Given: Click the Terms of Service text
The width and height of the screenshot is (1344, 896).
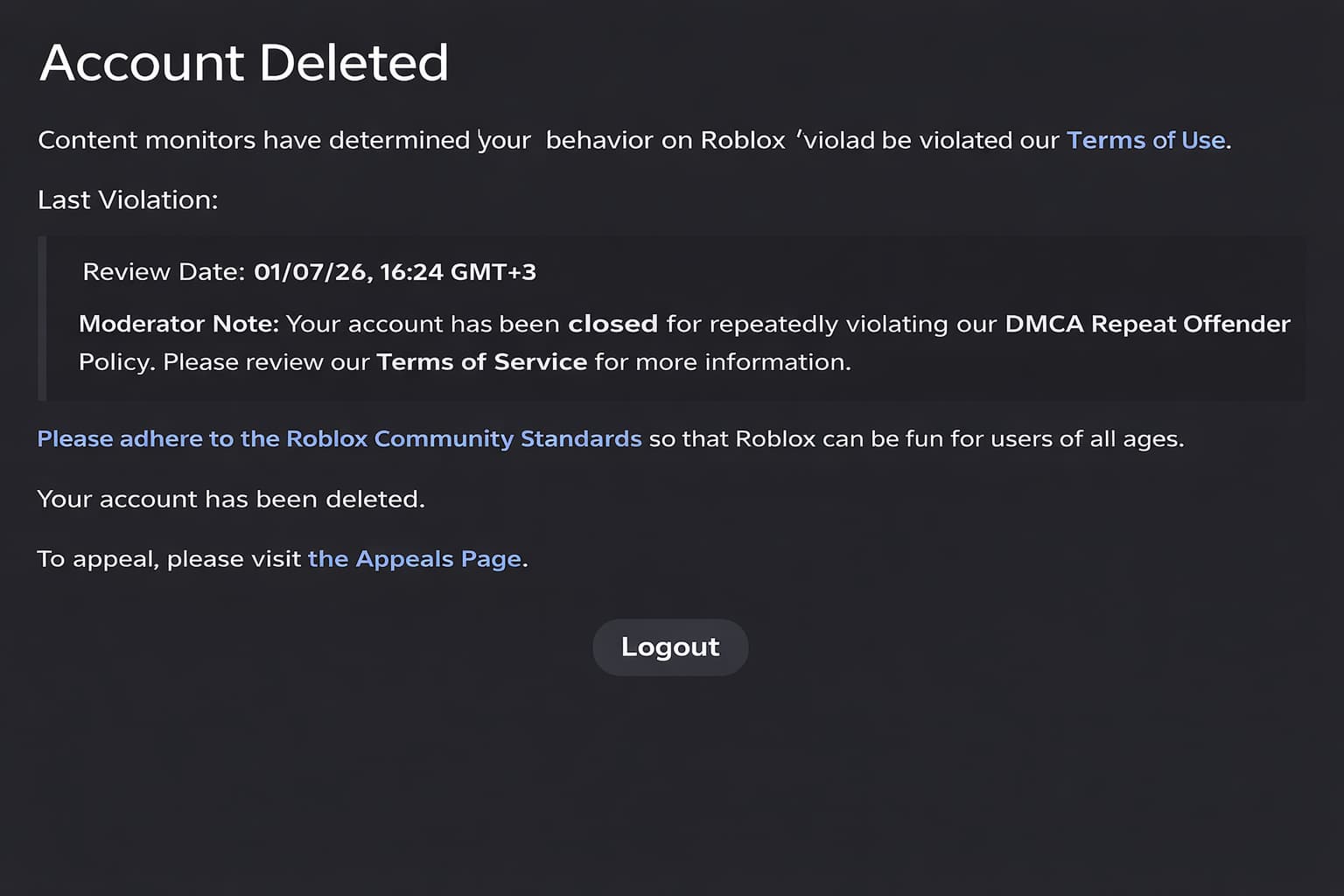Looking at the screenshot, I should (x=480, y=361).
